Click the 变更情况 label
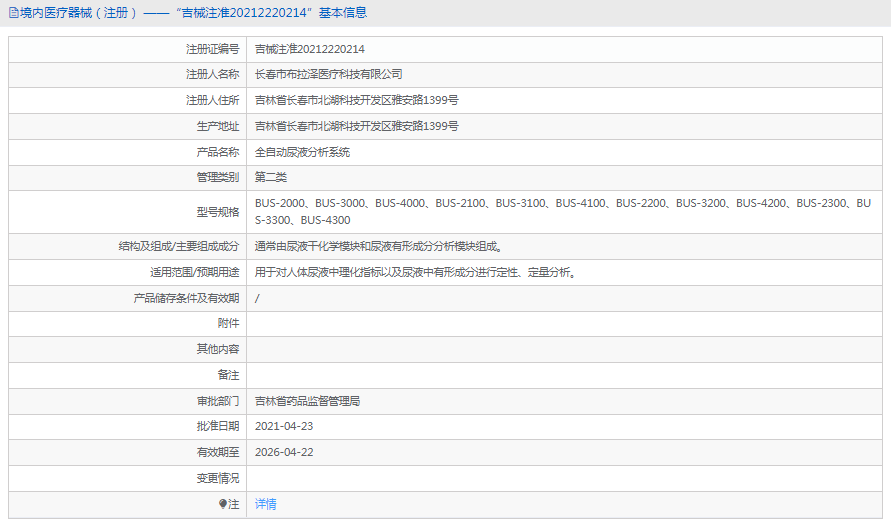 (x=218, y=478)
